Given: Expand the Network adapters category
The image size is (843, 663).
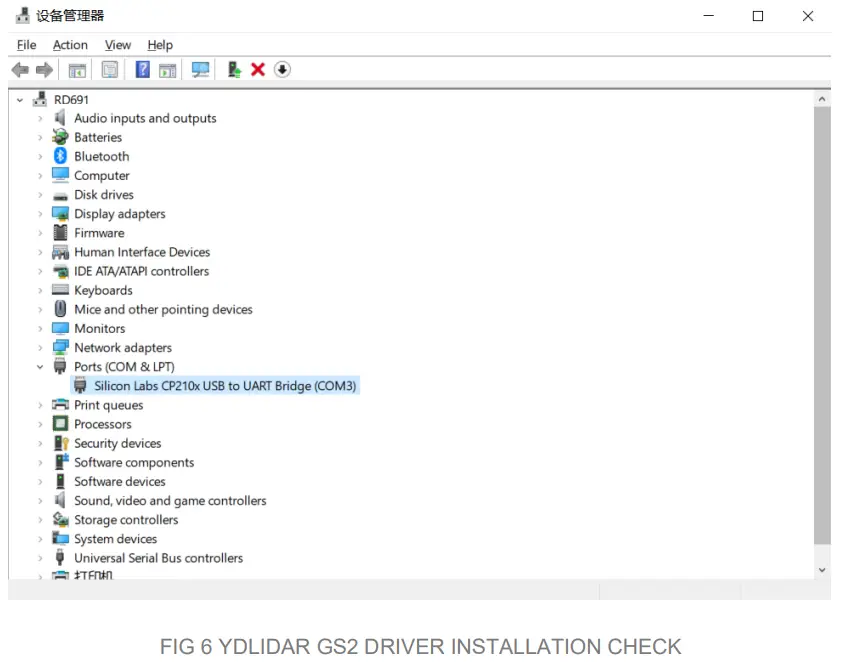Looking at the screenshot, I should [40, 347].
